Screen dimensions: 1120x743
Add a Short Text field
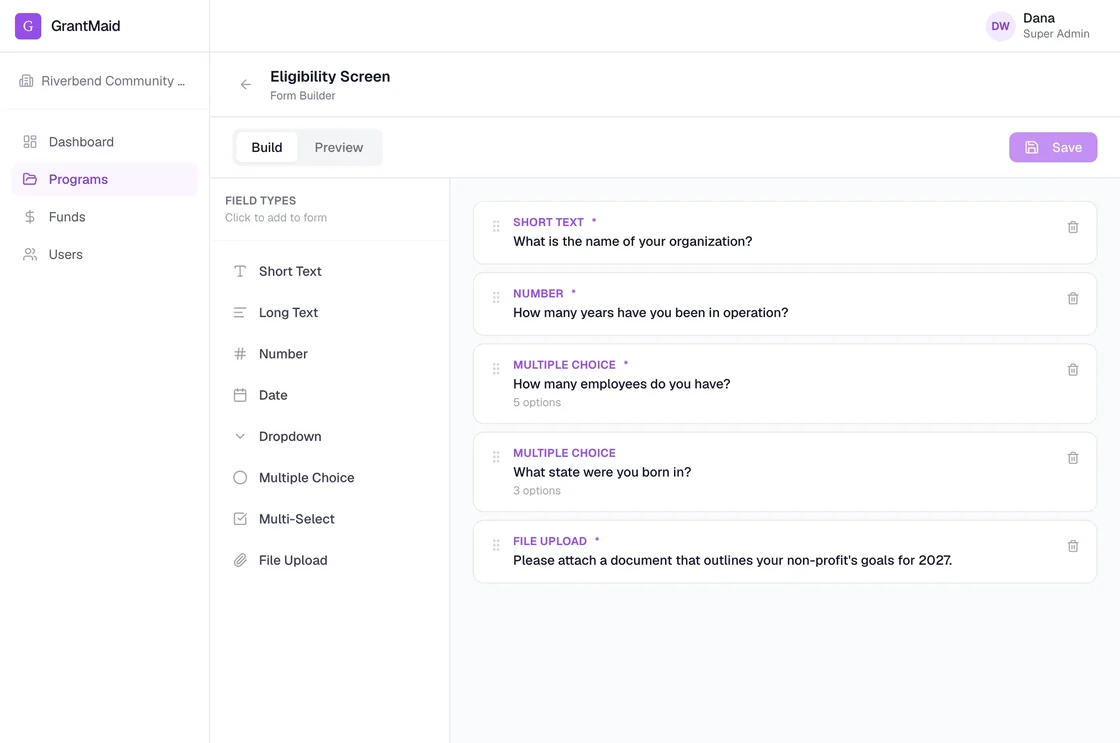click(330, 271)
